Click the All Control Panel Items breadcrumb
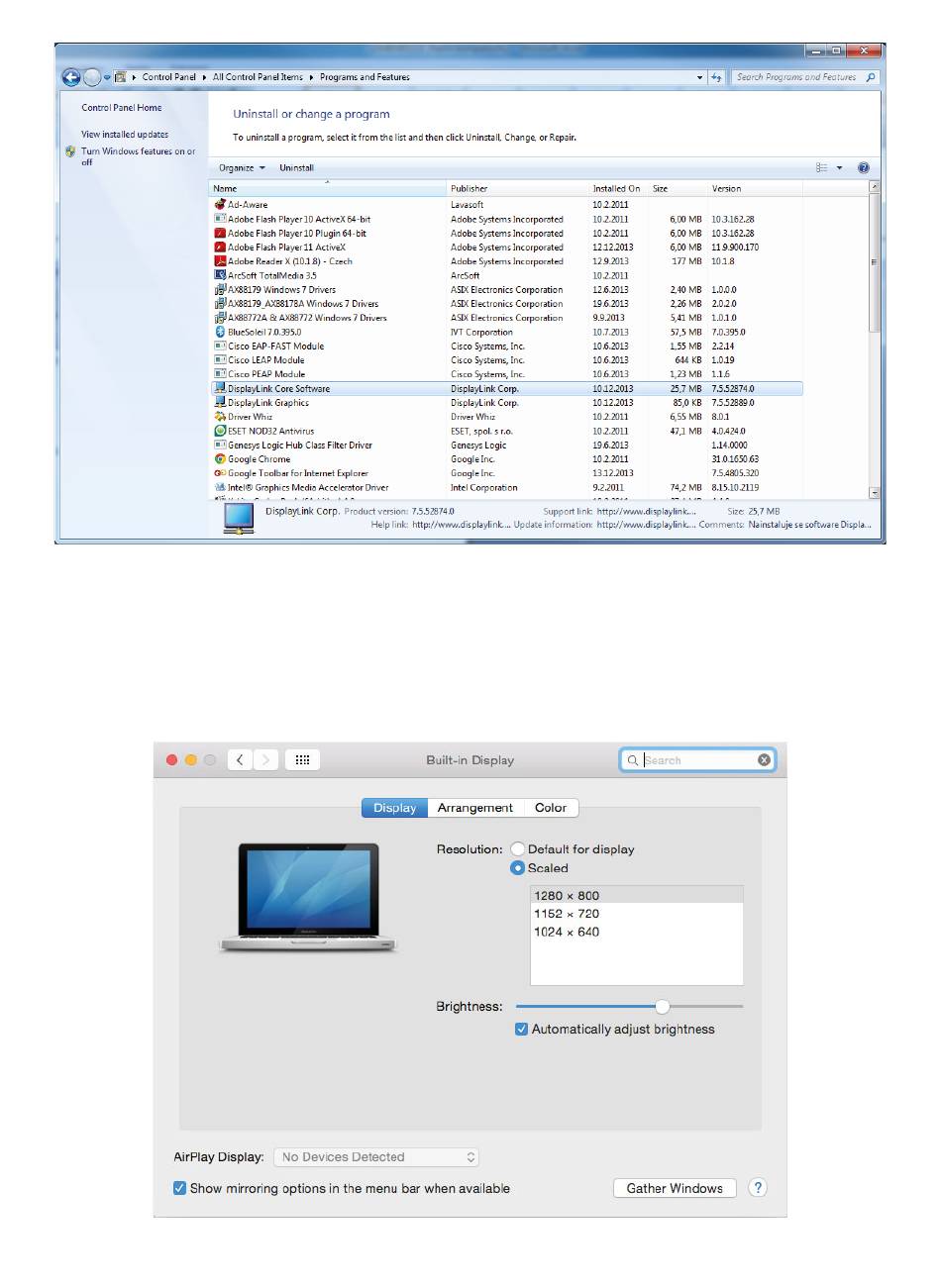This screenshot has width=941, height=1288. 258,77
